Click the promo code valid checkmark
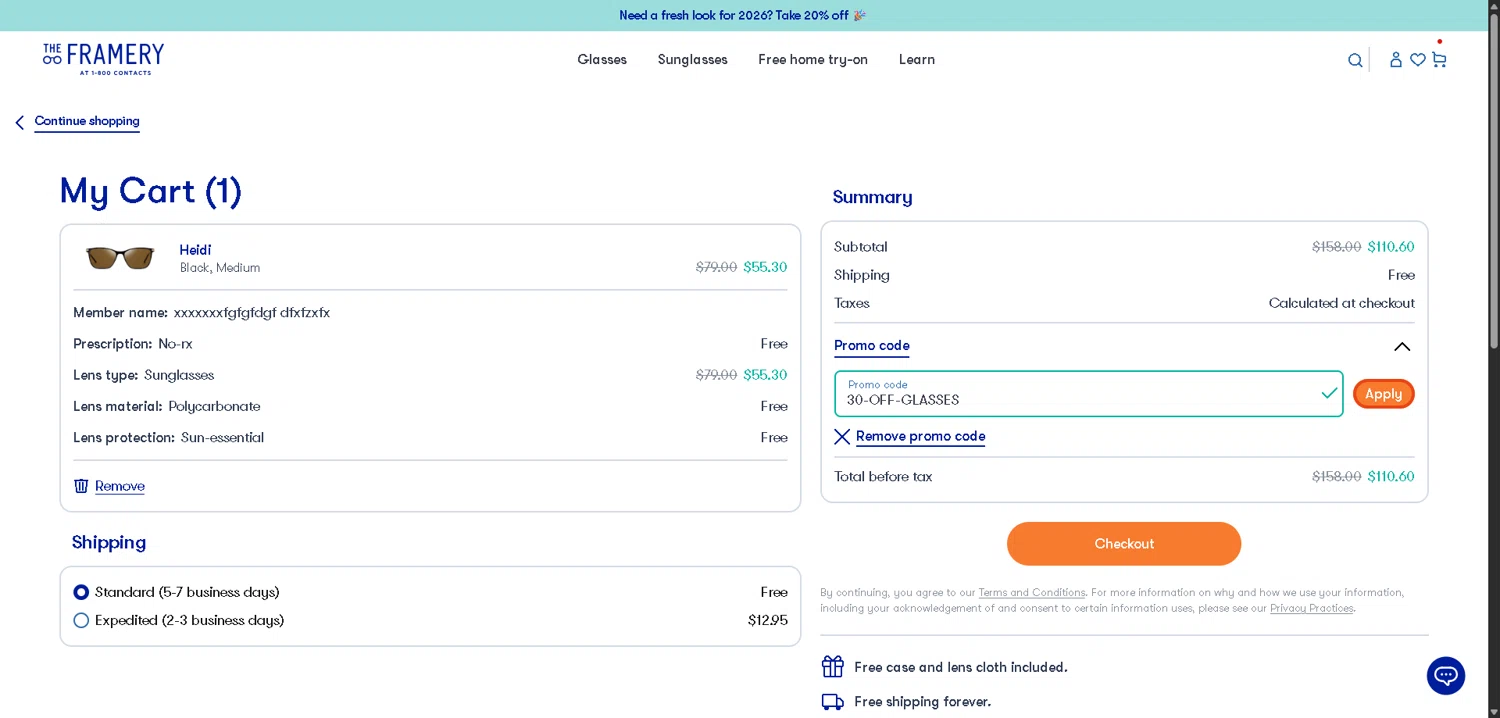Image resolution: width=1500 pixels, height=718 pixels. (1329, 394)
